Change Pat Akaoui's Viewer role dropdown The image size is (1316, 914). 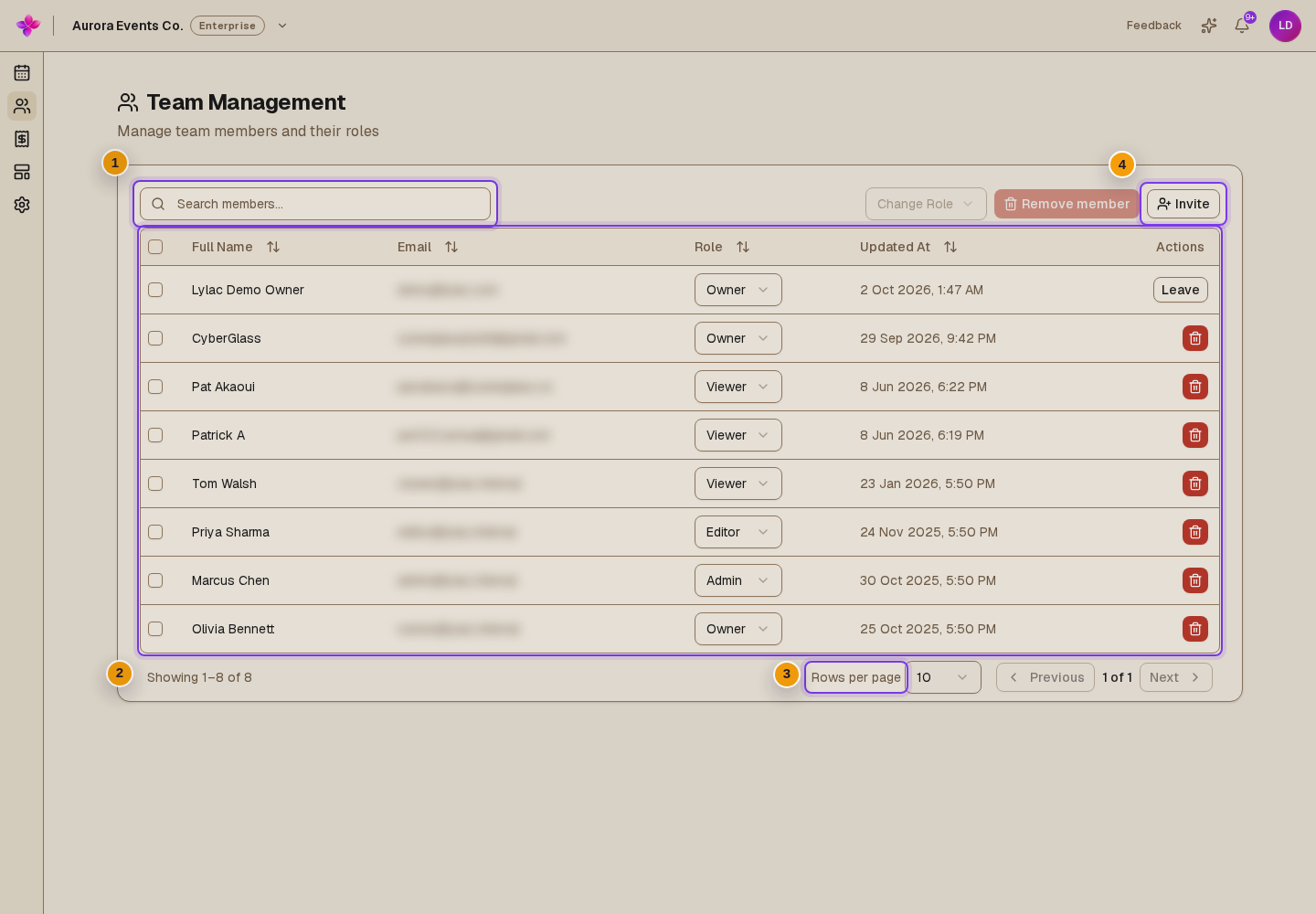[738, 387]
